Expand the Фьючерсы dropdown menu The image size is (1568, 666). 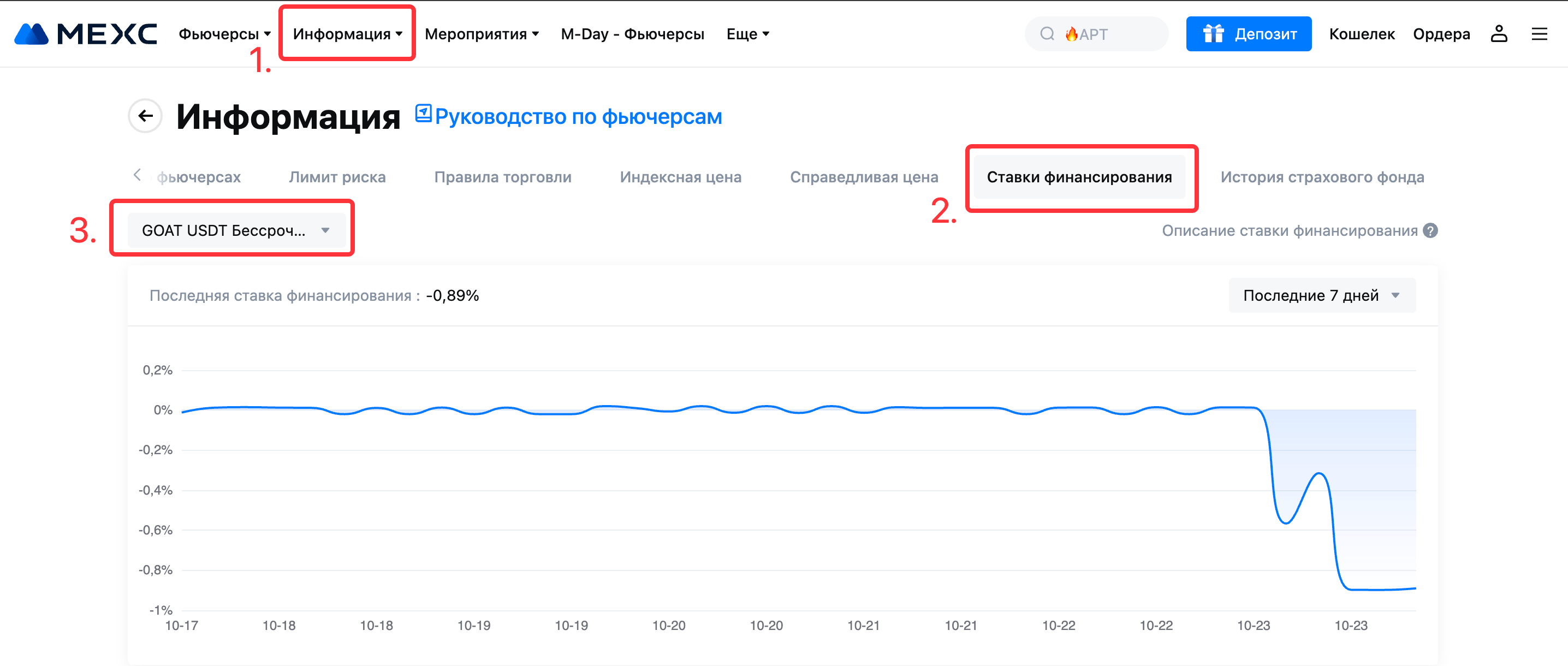(x=224, y=34)
